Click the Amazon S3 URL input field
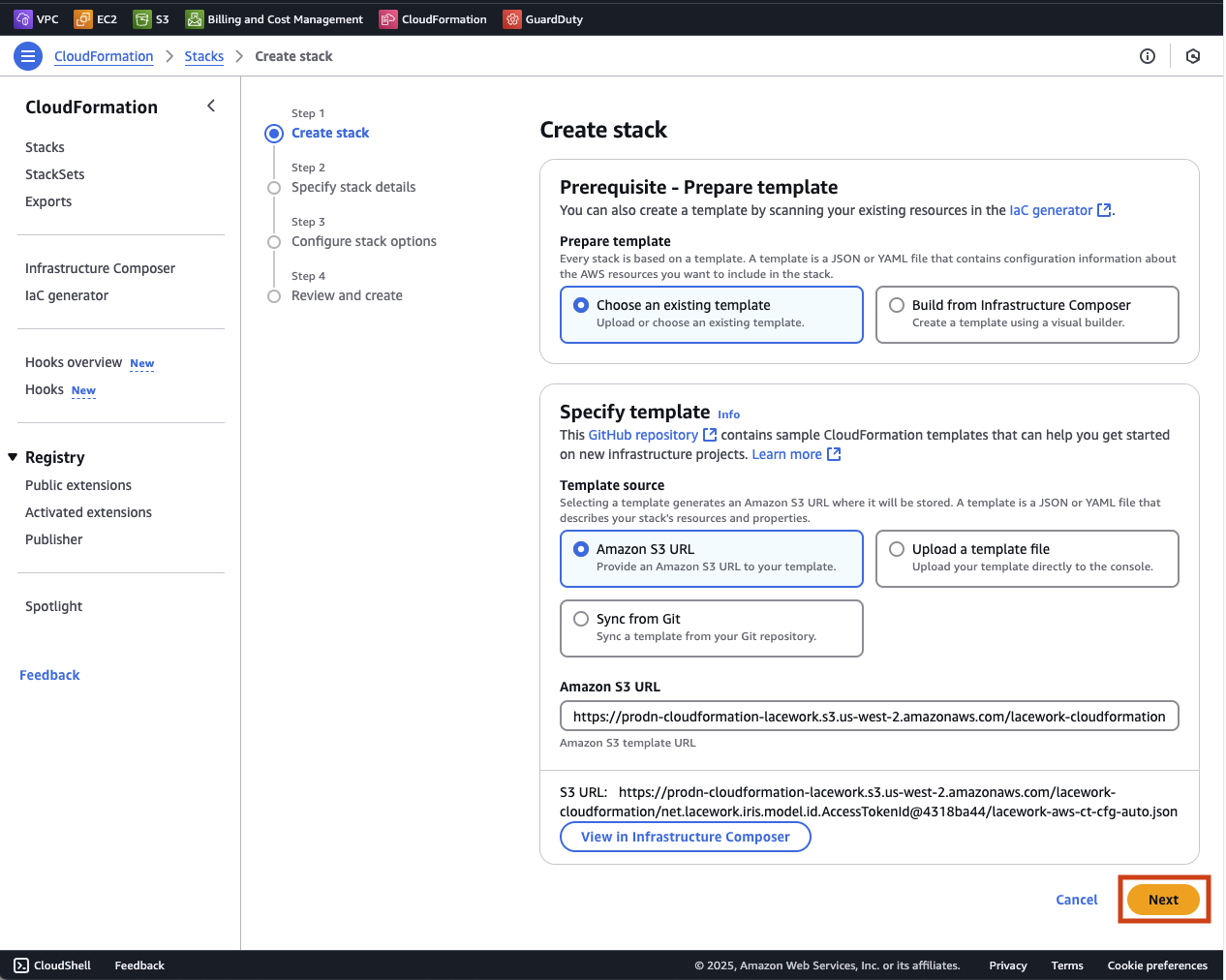Screen dimensions: 1226x980 pyautogui.click(x=870, y=717)
